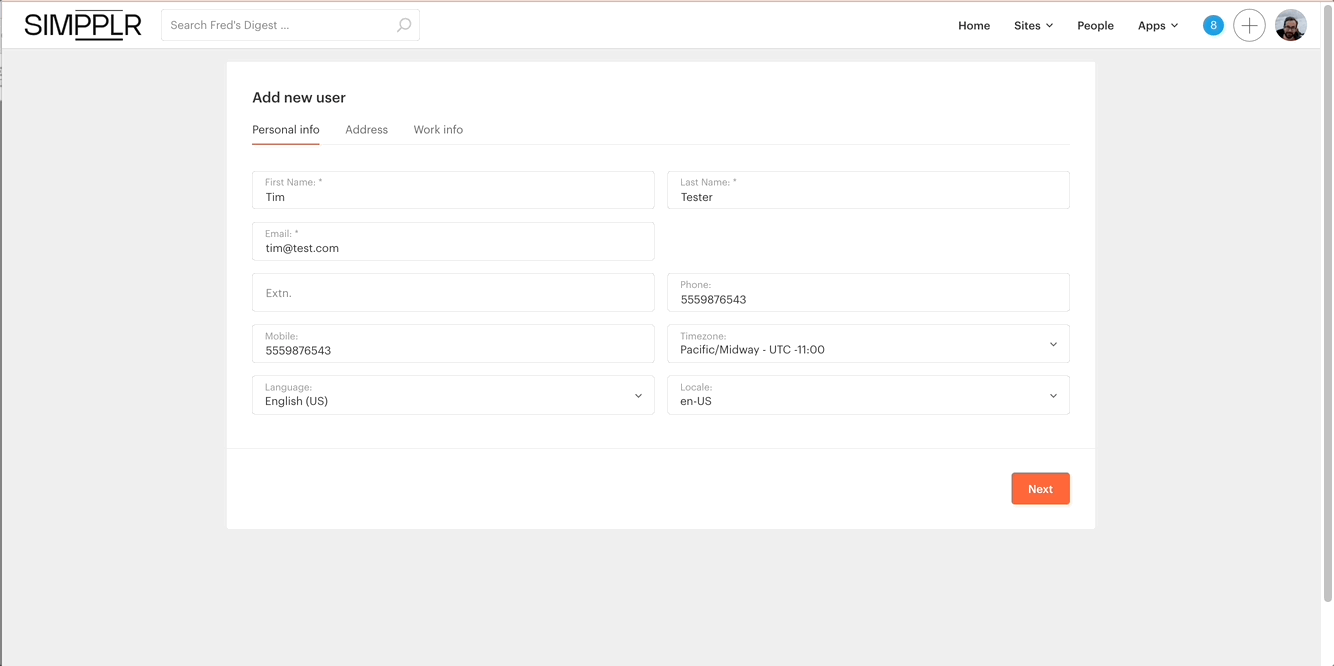The width and height of the screenshot is (1334, 666).
Task: Open the Locale dropdown
Action: 868,395
